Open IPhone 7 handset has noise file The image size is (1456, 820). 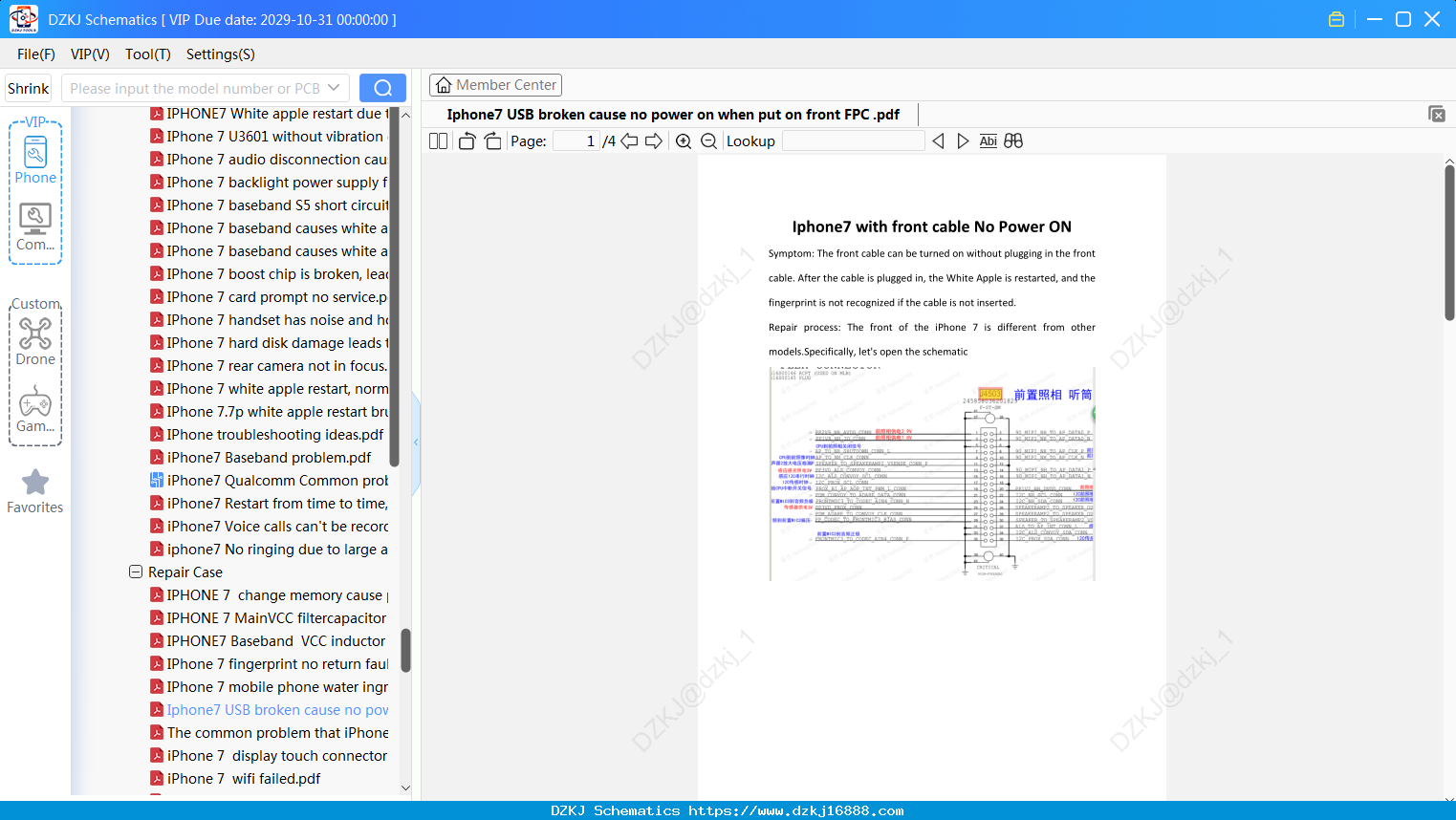point(277,320)
